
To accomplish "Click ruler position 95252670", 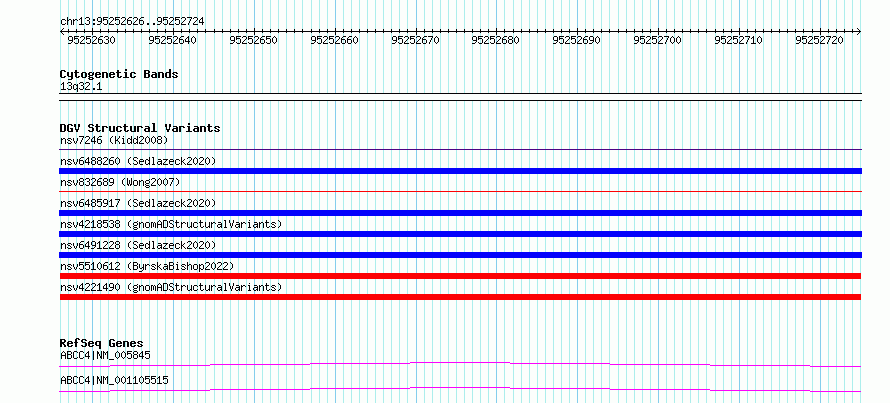I will point(416,40).
